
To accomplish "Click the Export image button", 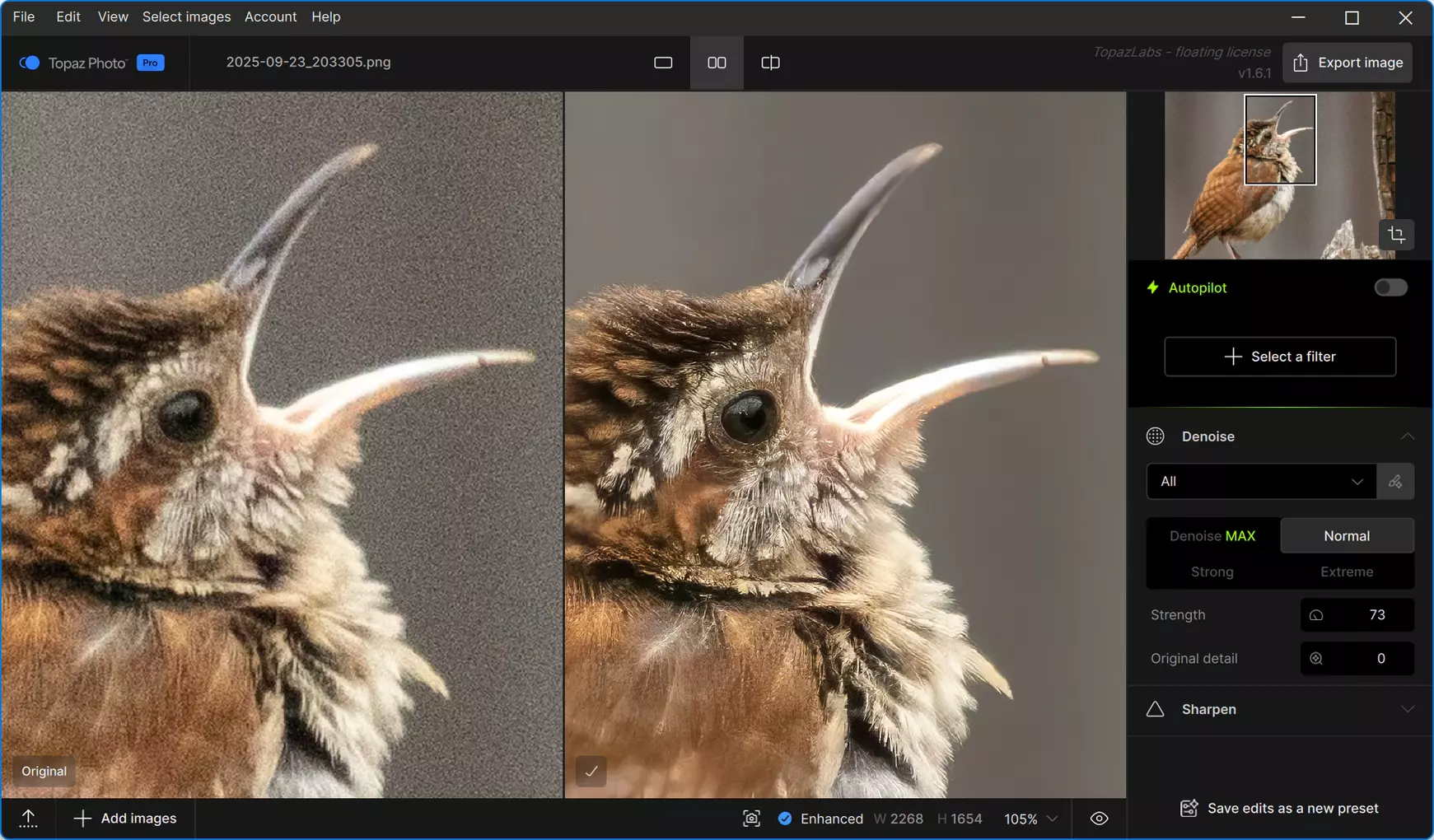I will click(x=1348, y=63).
